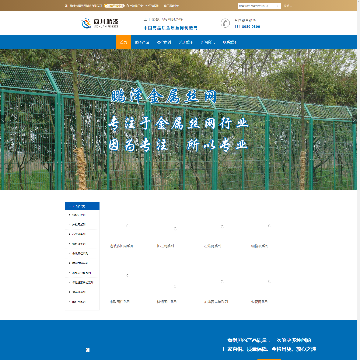The height and width of the screenshot is (360, 360).
Task: Open the last product link in the lower row
Action: (259, 302)
